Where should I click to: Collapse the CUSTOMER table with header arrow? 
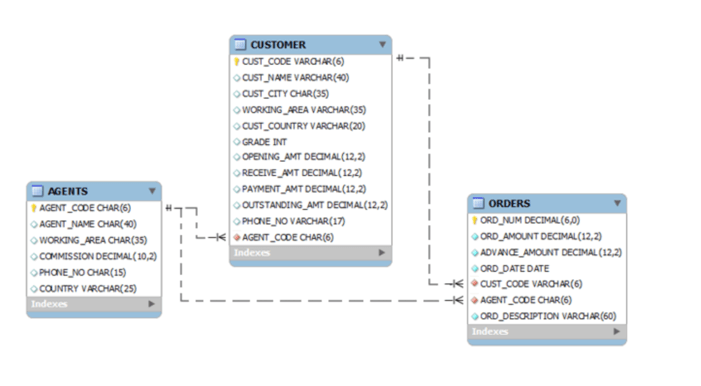pyautogui.click(x=382, y=44)
